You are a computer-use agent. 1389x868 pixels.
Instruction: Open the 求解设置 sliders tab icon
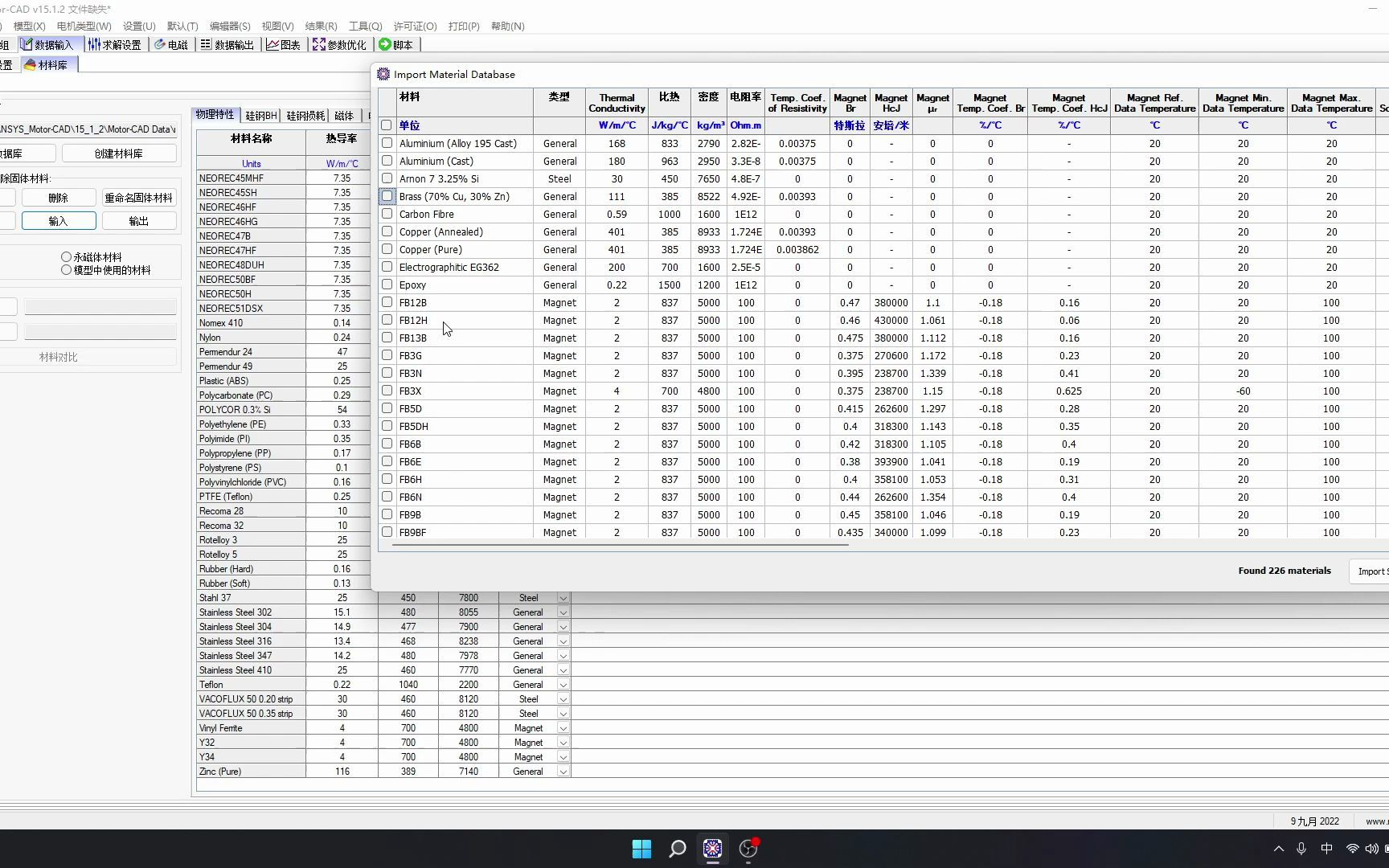[x=94, y=44]
